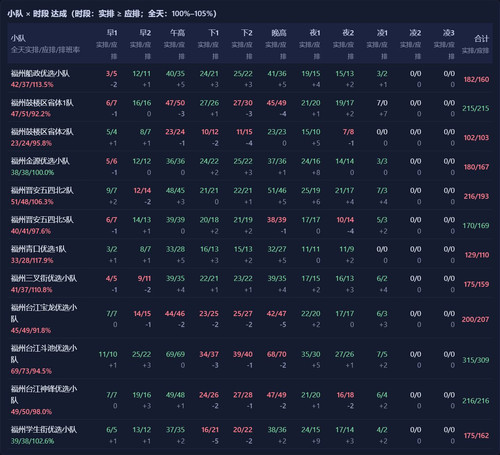The width and height of the screenshot is (500, 455).
Task: Click the cell value 68/70
Action: click(277, 354)
